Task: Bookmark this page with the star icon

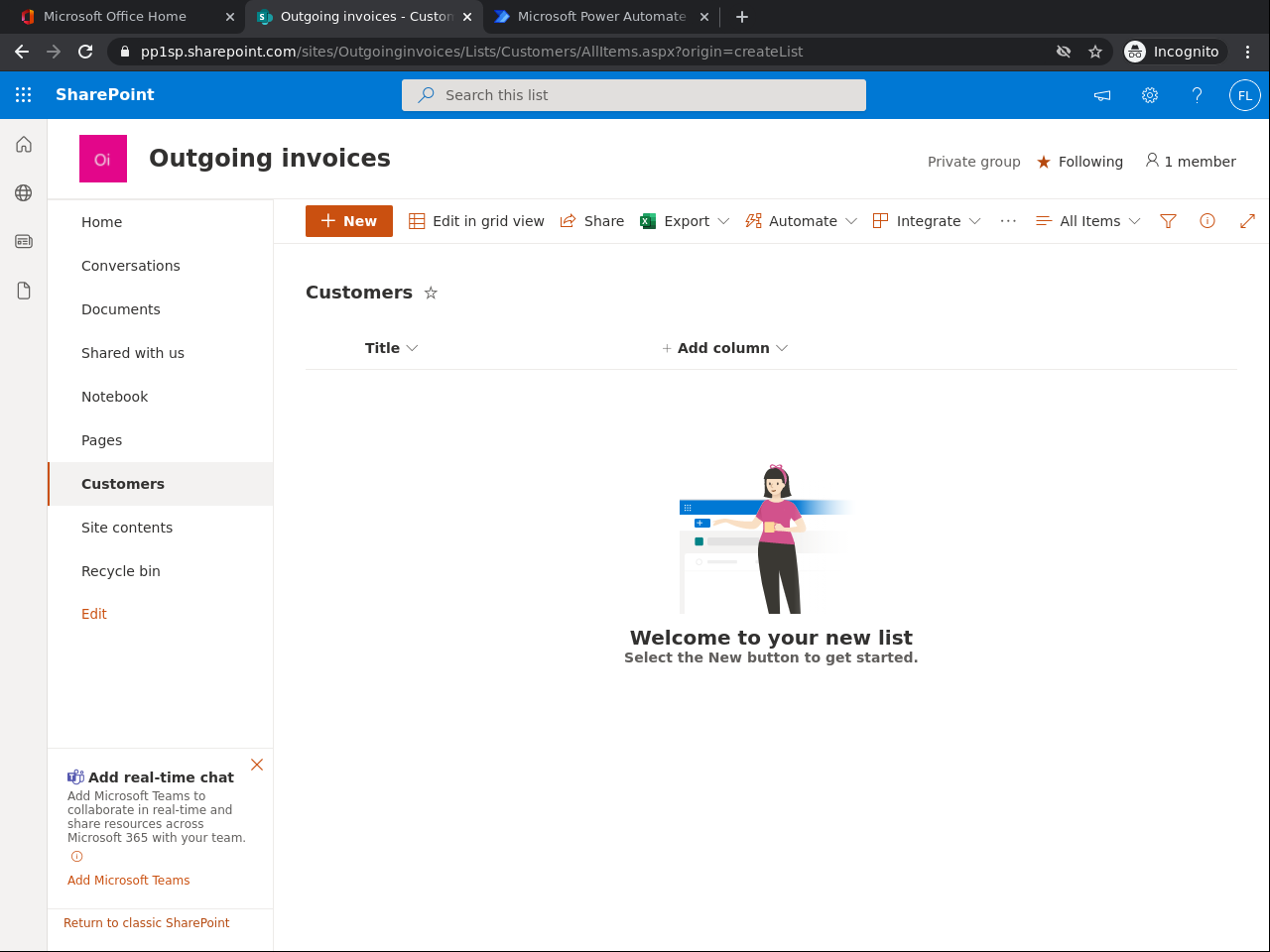Action: 1095,52
